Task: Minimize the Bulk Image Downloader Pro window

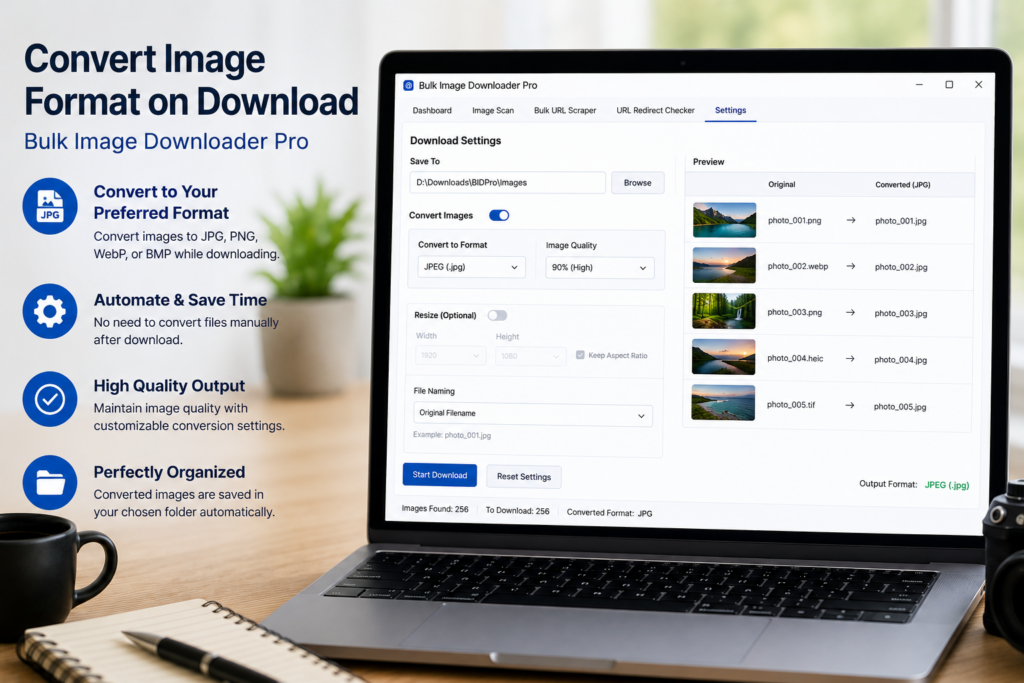Action: coord(919,84)
